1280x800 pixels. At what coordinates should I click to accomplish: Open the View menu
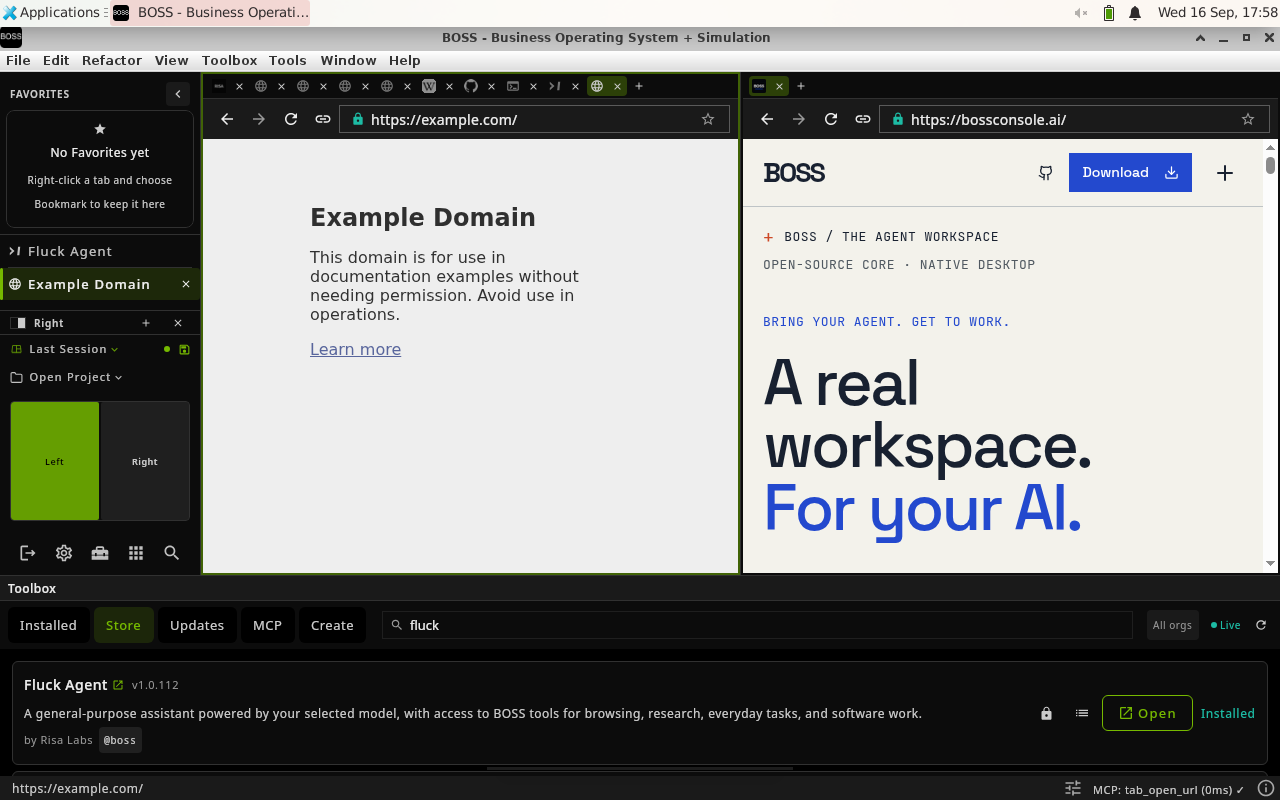tap(172, 60)
